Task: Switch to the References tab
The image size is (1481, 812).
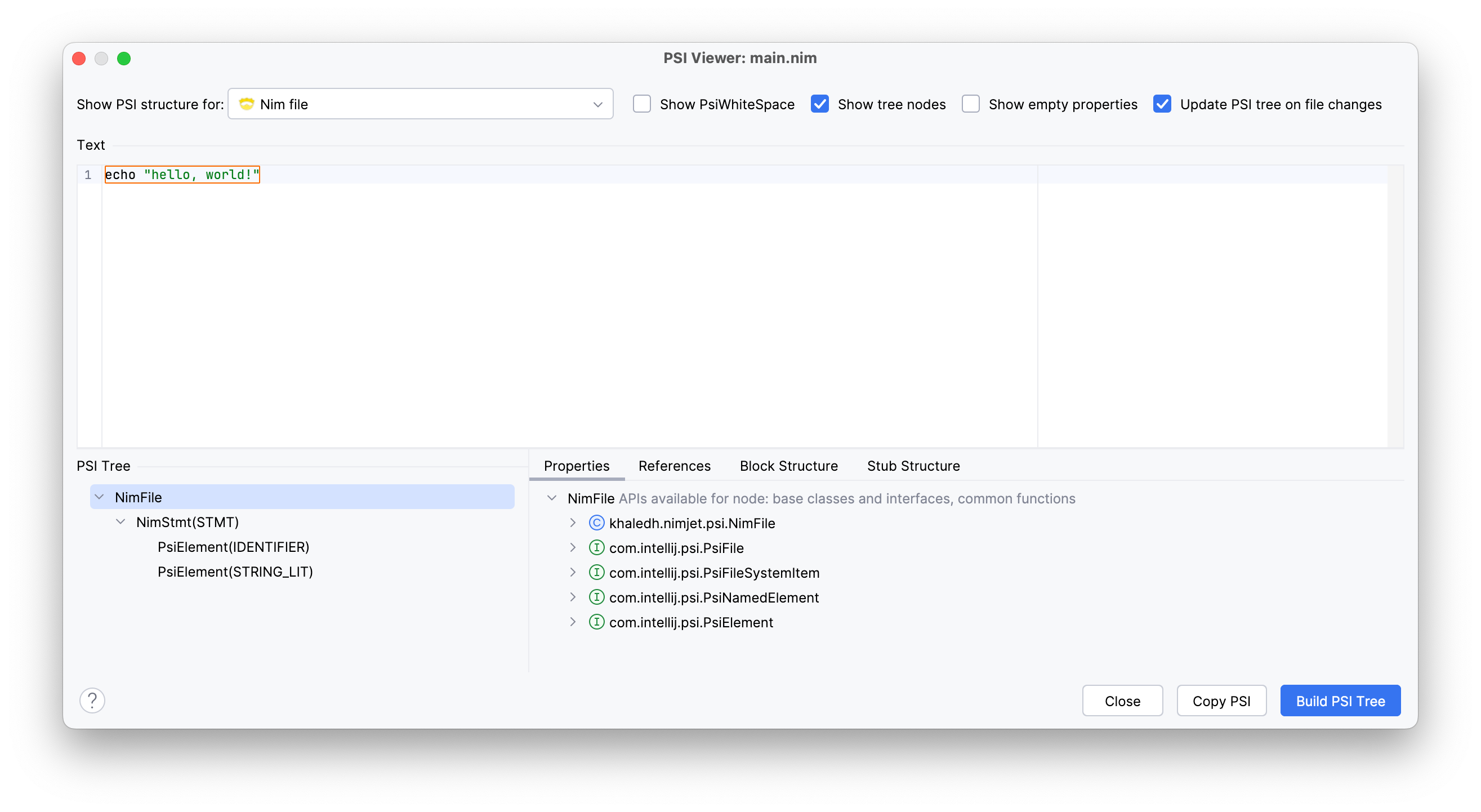Action: pyautogui.click(x=675, y=466)
